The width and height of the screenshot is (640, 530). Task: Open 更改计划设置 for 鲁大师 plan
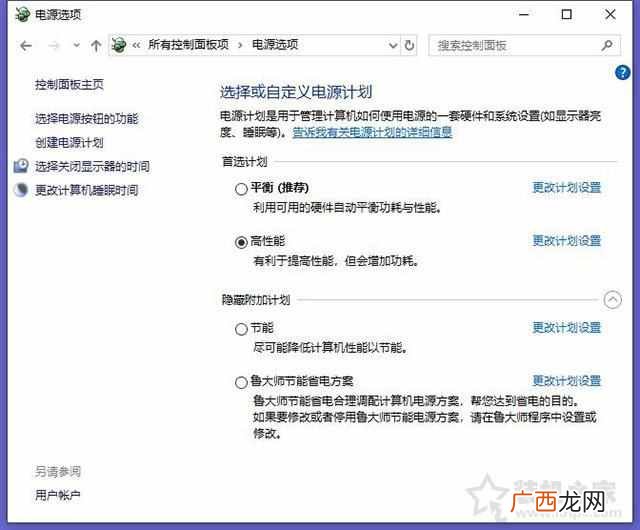[567, 381]
